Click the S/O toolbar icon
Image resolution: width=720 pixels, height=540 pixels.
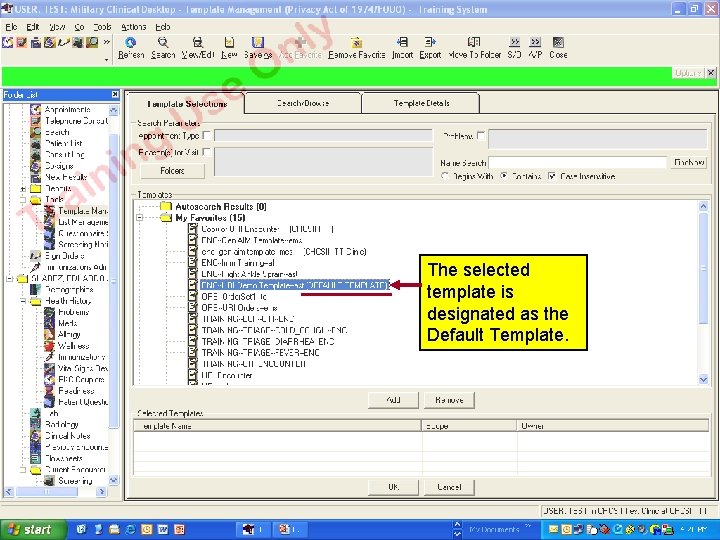tap(514, 48)
